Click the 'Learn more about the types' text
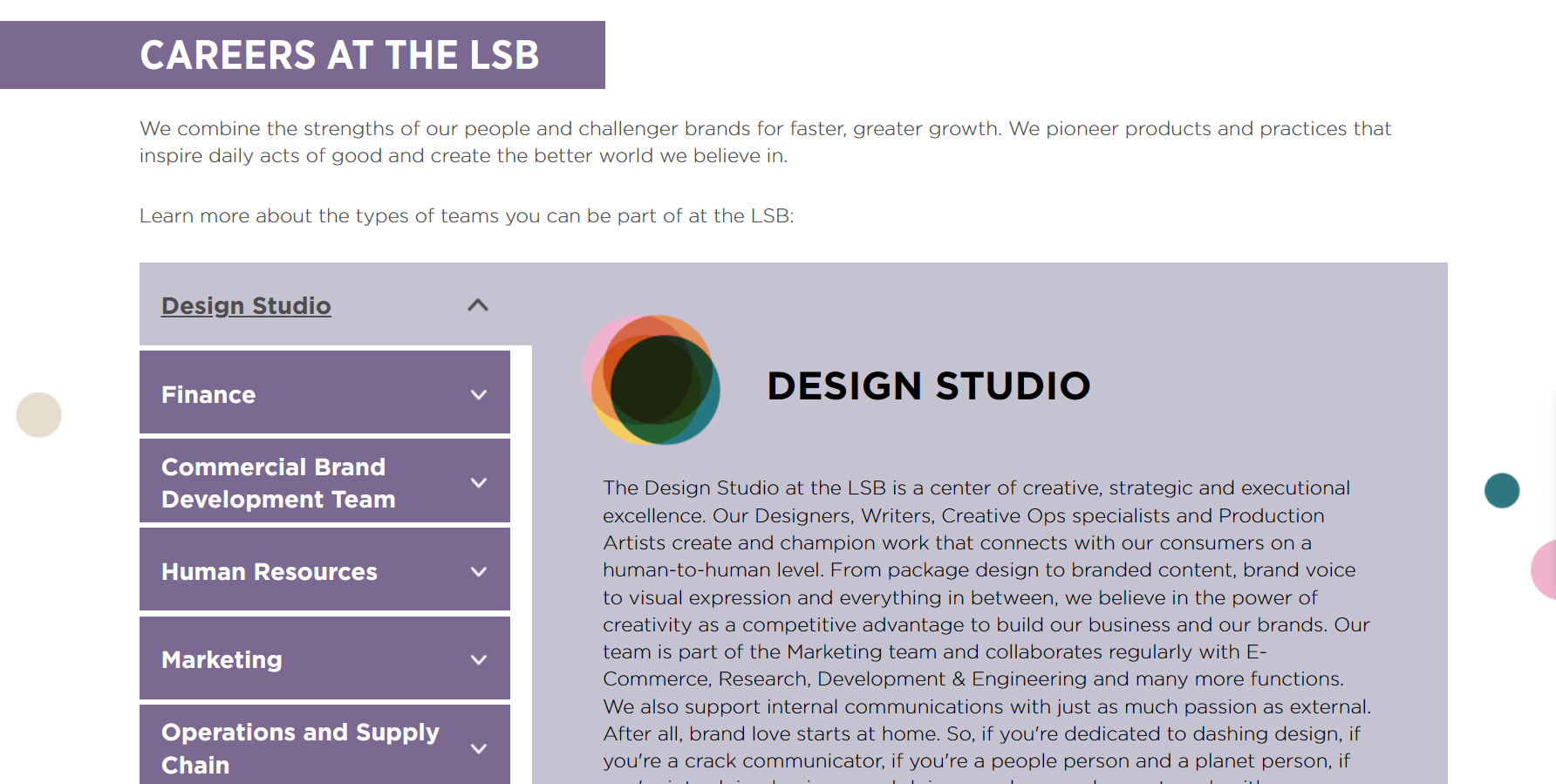1556x784 pixels. [467, 215]
